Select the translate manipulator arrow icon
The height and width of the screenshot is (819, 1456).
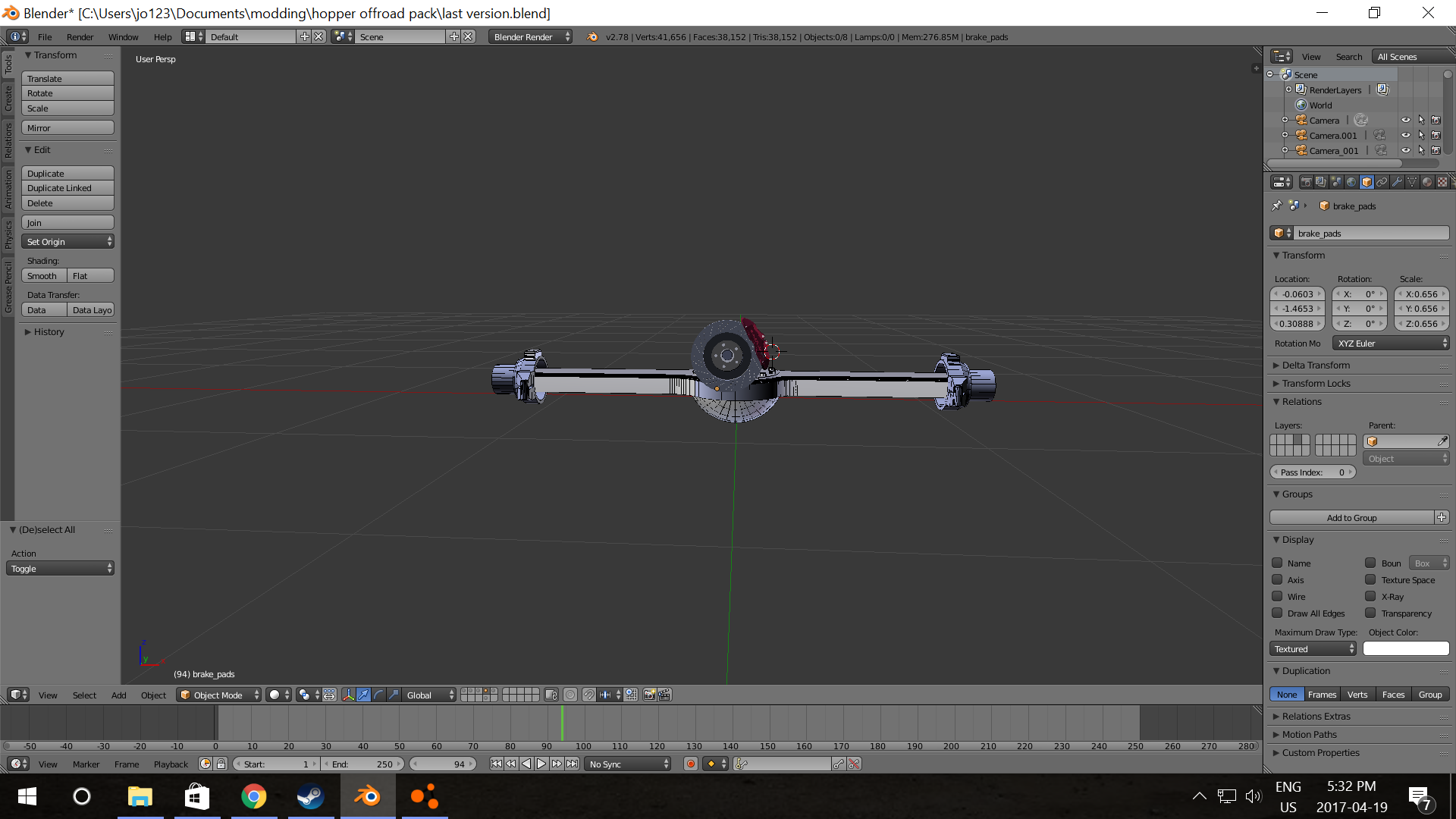(363, 695)
